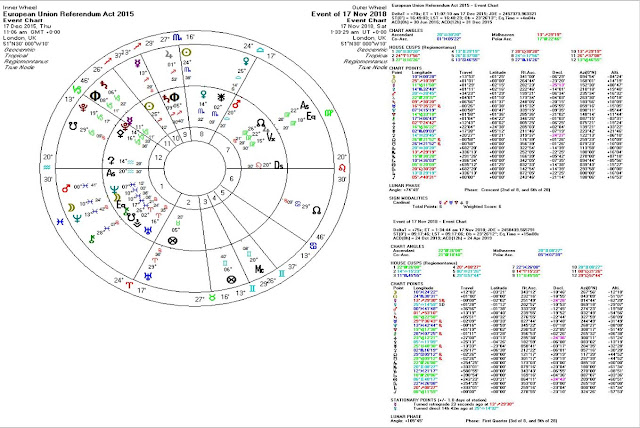Select the green Virgo sign on the rim

(329, 112)
